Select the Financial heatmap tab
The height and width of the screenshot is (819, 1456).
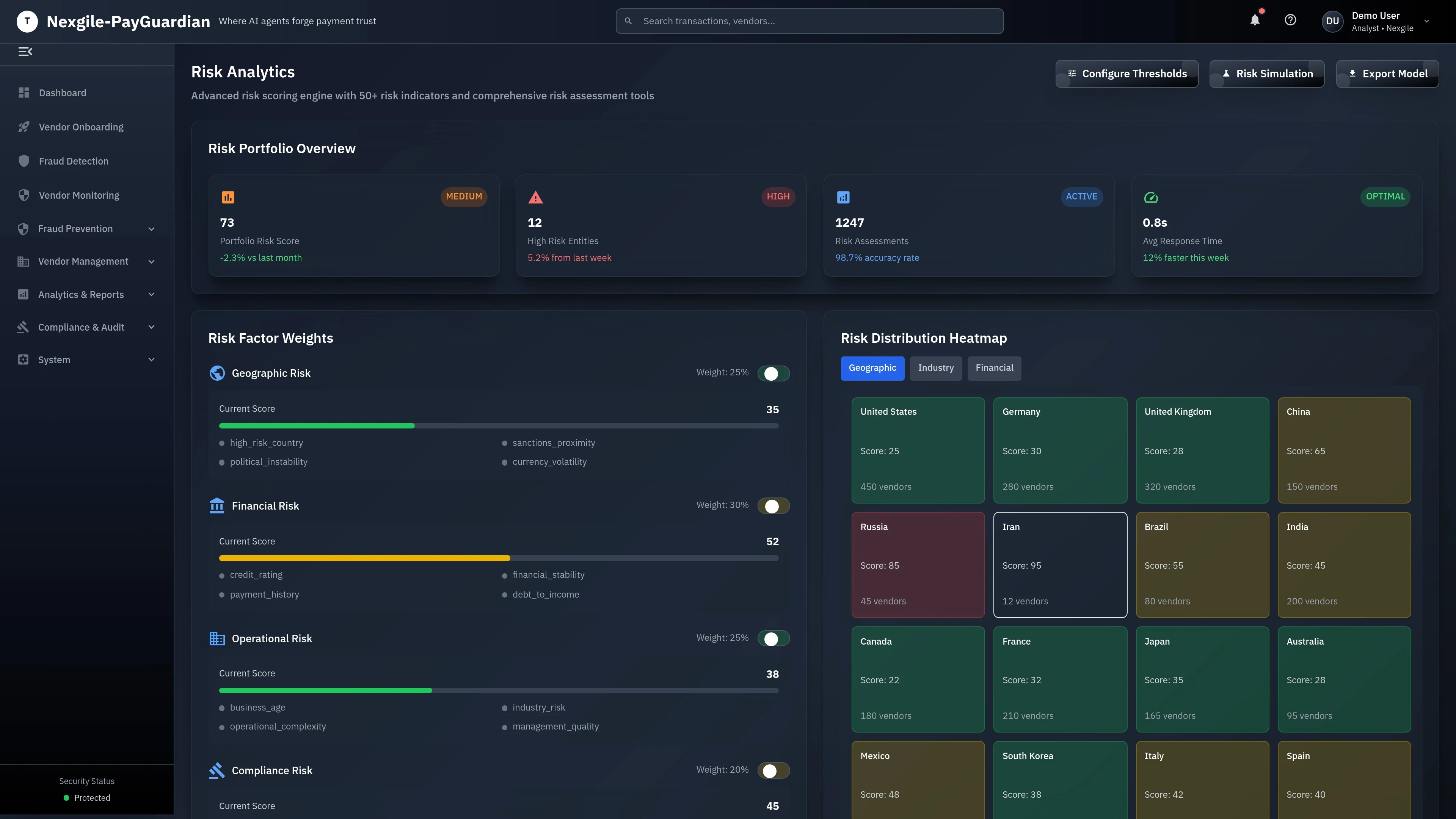pos(994,368)
